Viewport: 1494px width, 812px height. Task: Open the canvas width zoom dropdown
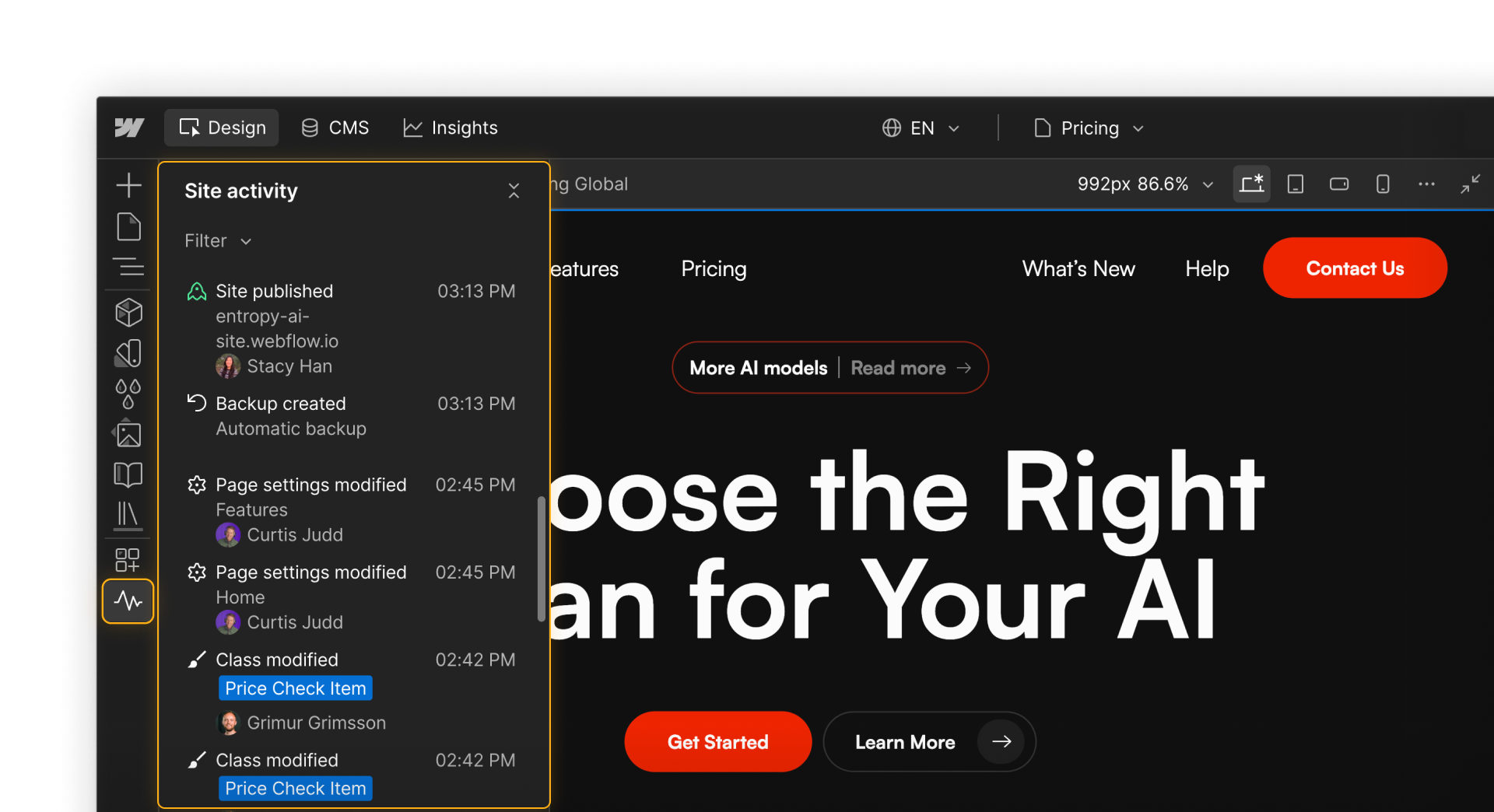[x=1145, y=184]
